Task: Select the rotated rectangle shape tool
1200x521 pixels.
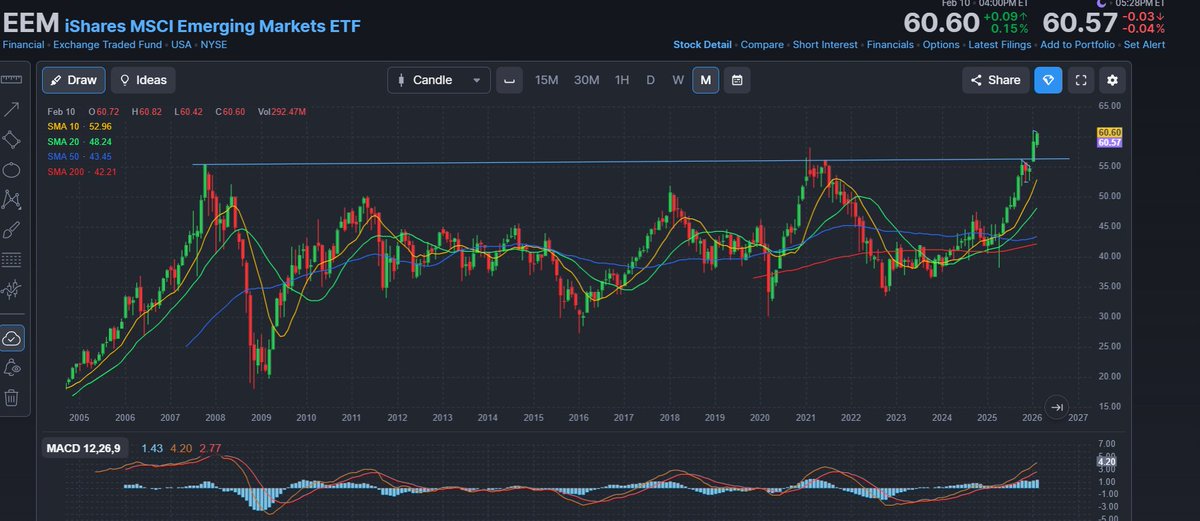Action: [x=12, y=139]
